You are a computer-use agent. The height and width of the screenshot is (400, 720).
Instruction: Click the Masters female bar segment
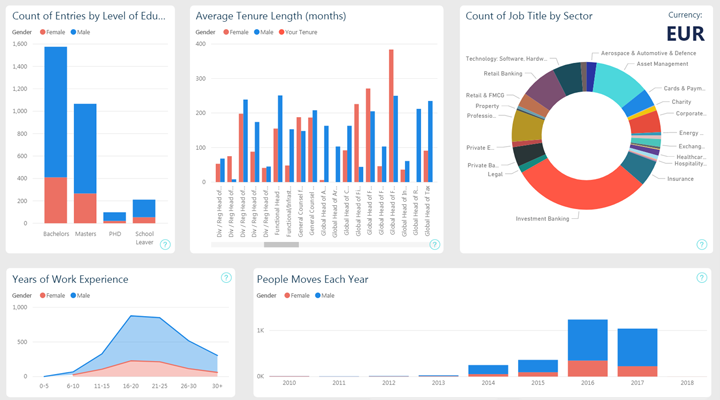[x=85, y=207]
